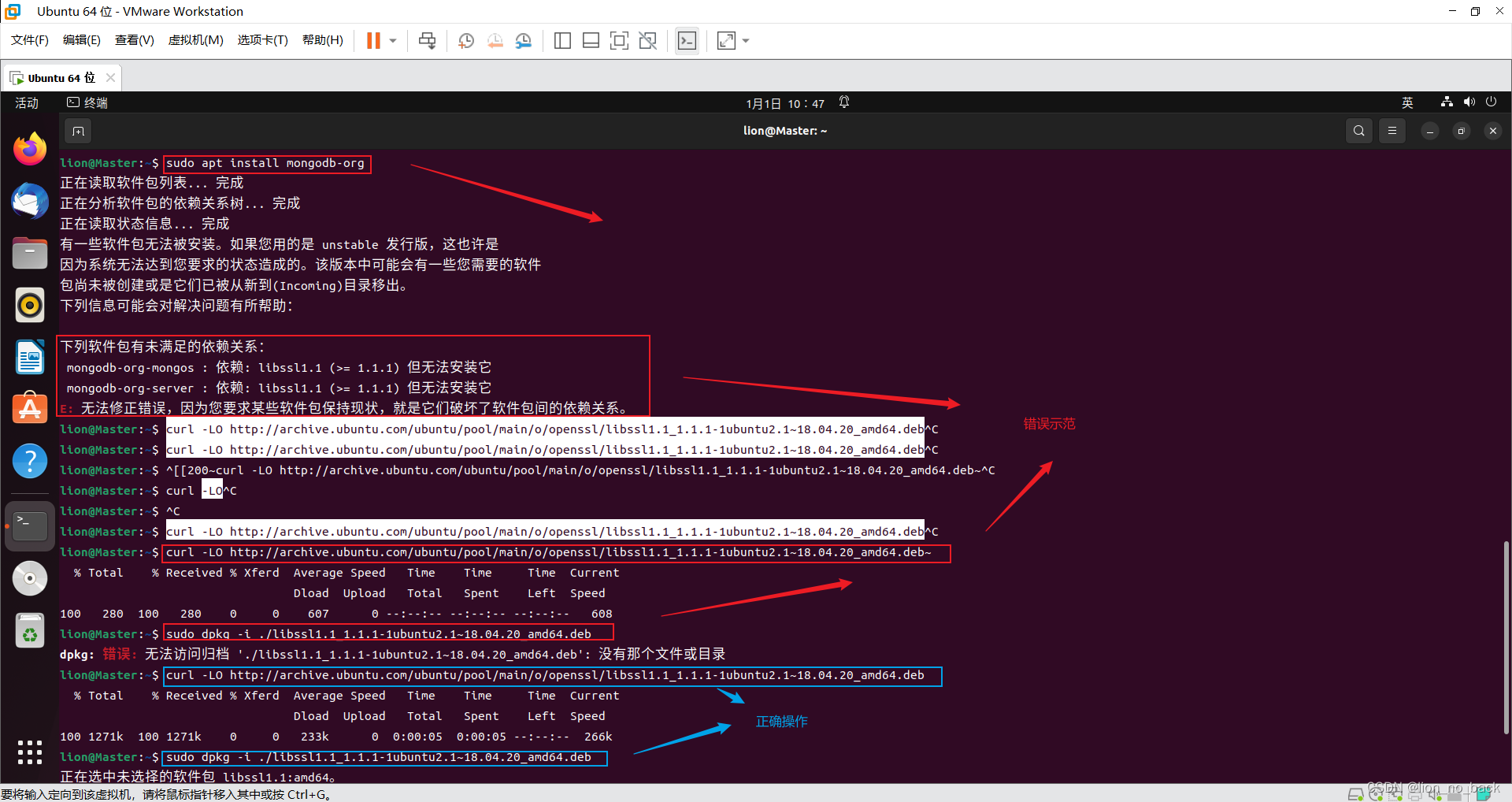
Task: Enter full screen mode icon
Action: (x=620, y=40)
